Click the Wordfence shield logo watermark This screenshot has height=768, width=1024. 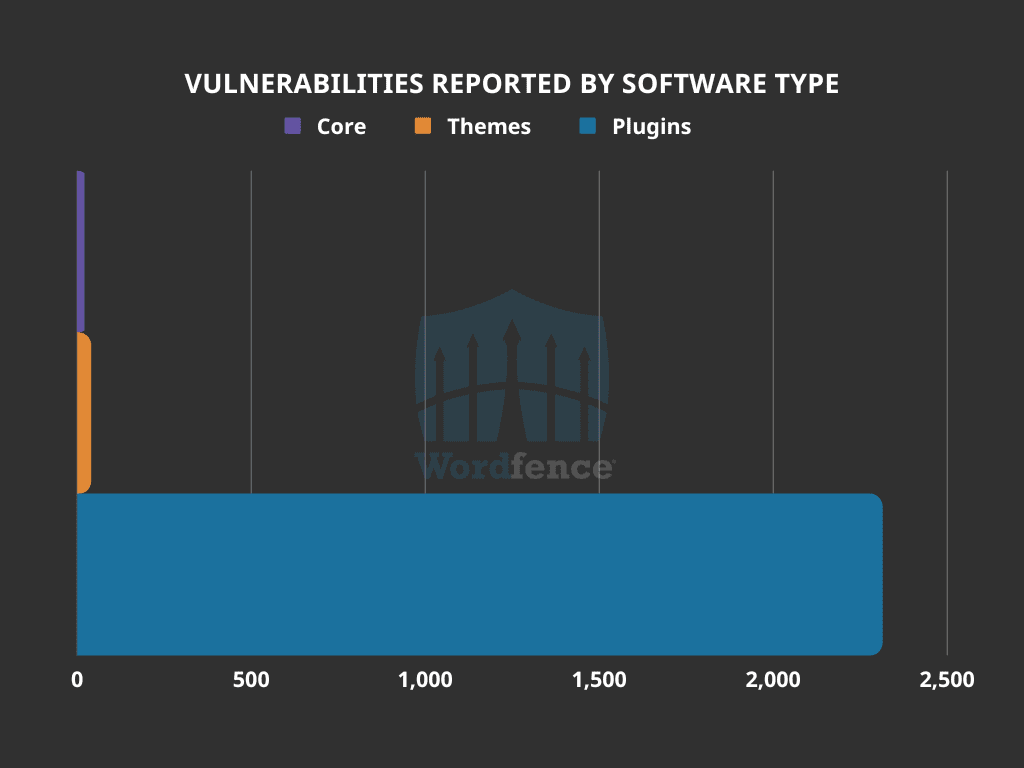tap(512, 368)
